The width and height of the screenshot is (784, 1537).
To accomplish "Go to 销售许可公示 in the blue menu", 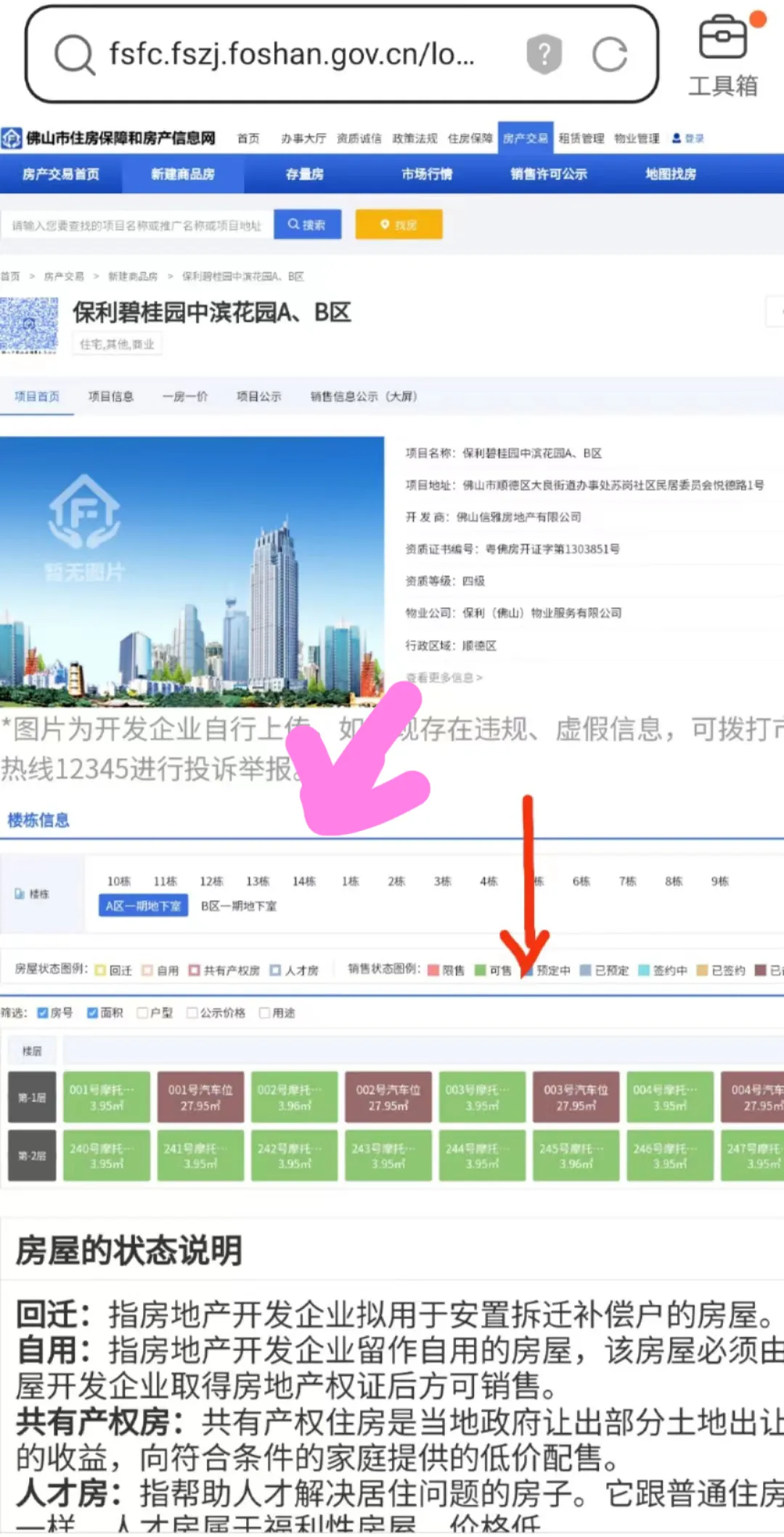I will pos(548,174).
